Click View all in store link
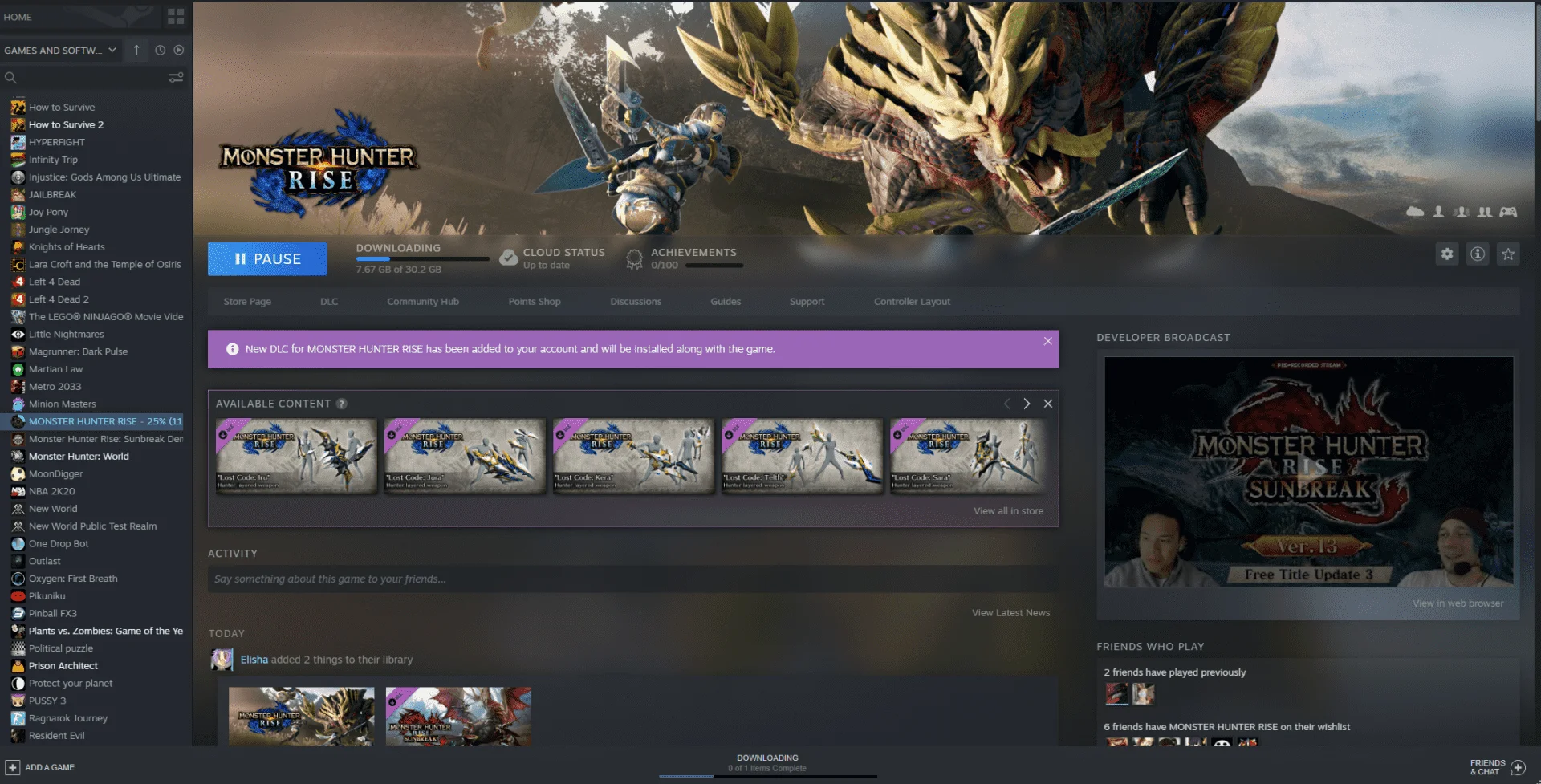This screenshot has height=784, width=1541. (x=1008, y=511)
